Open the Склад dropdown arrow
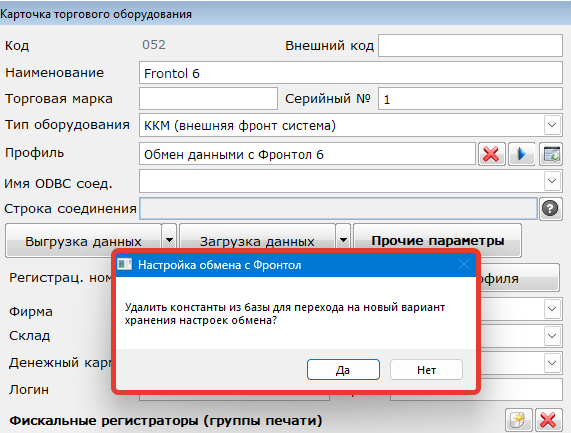 (552, 336)
